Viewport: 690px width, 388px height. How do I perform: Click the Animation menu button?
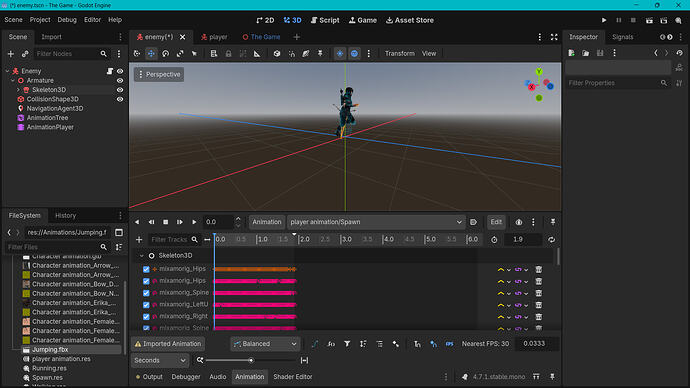point(267,222)
